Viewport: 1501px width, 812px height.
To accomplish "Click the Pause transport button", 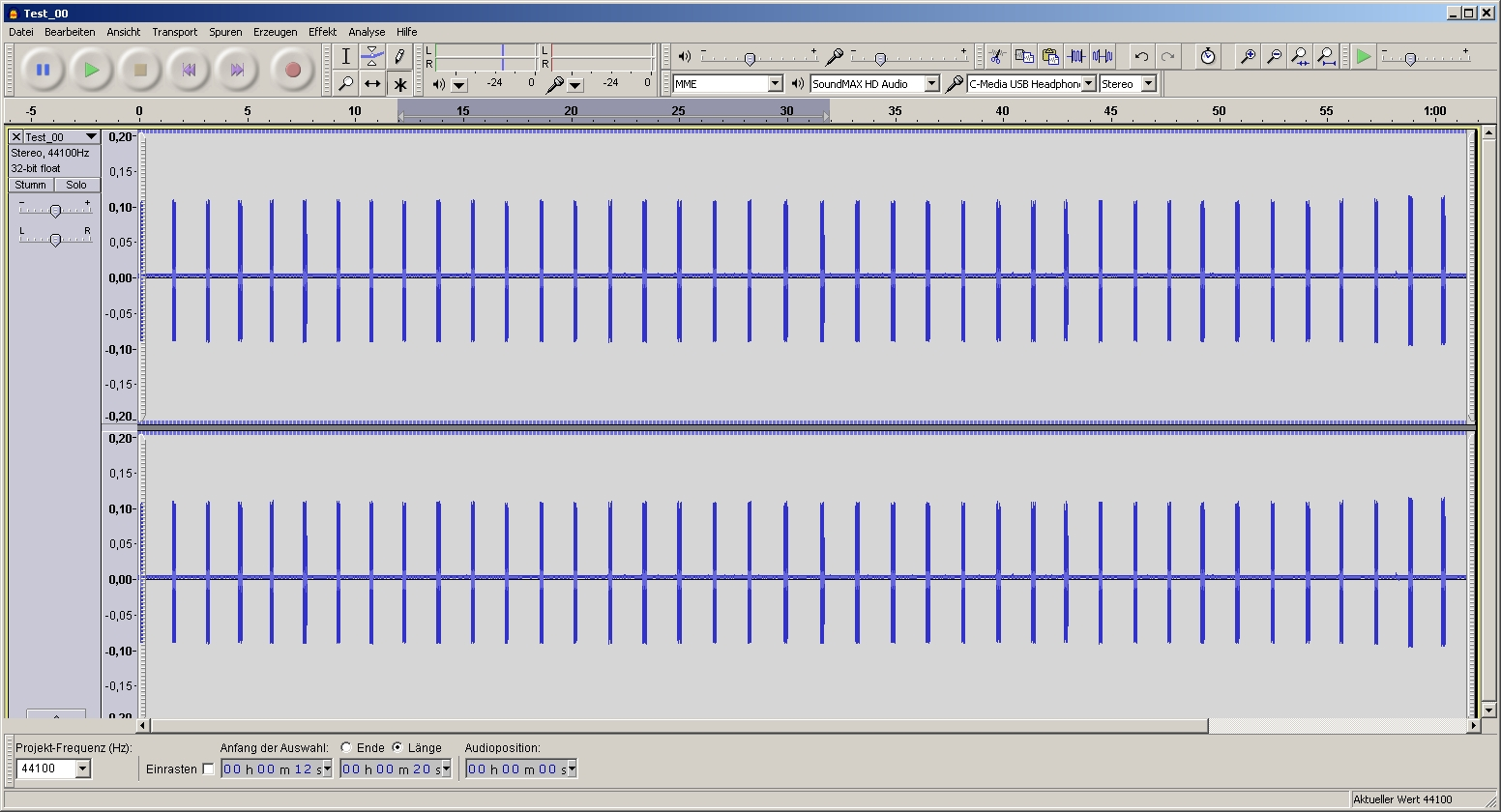I will point(43,70).
